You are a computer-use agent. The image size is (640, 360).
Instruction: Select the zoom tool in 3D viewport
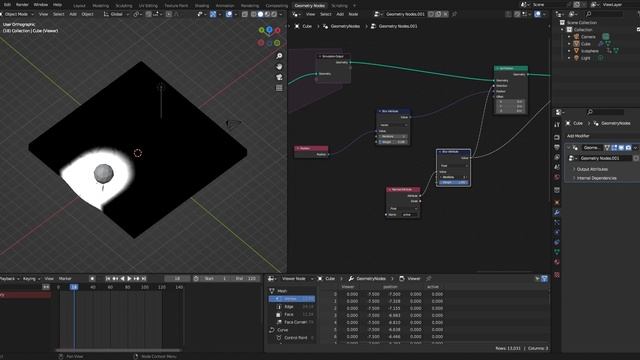(x=279, y=56)
